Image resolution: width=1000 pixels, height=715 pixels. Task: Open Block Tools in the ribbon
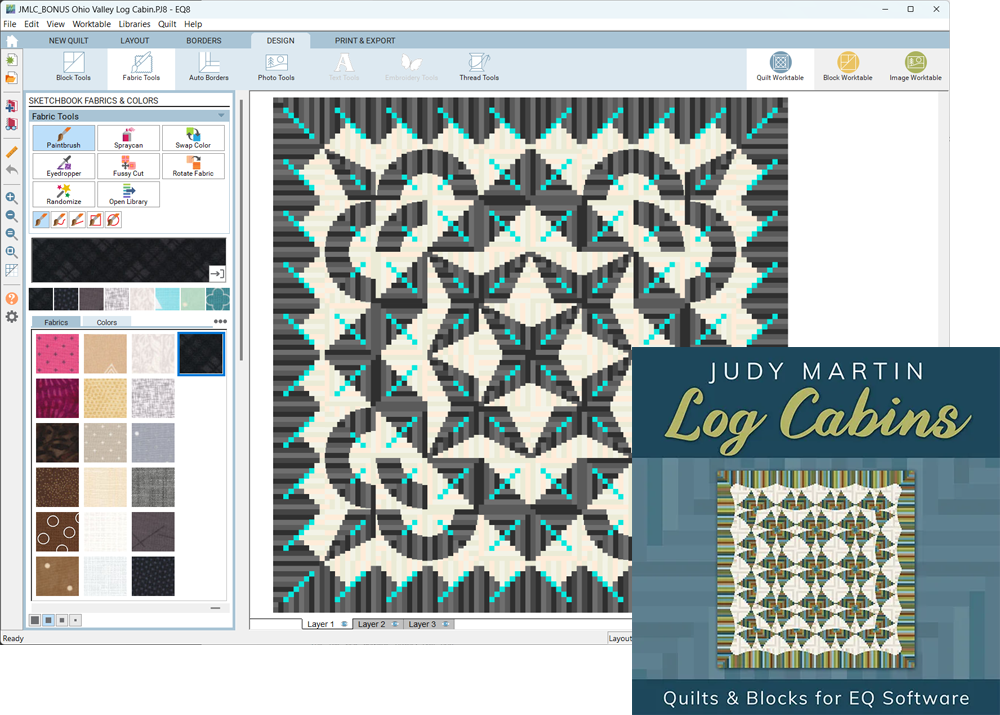pos(73,67)
